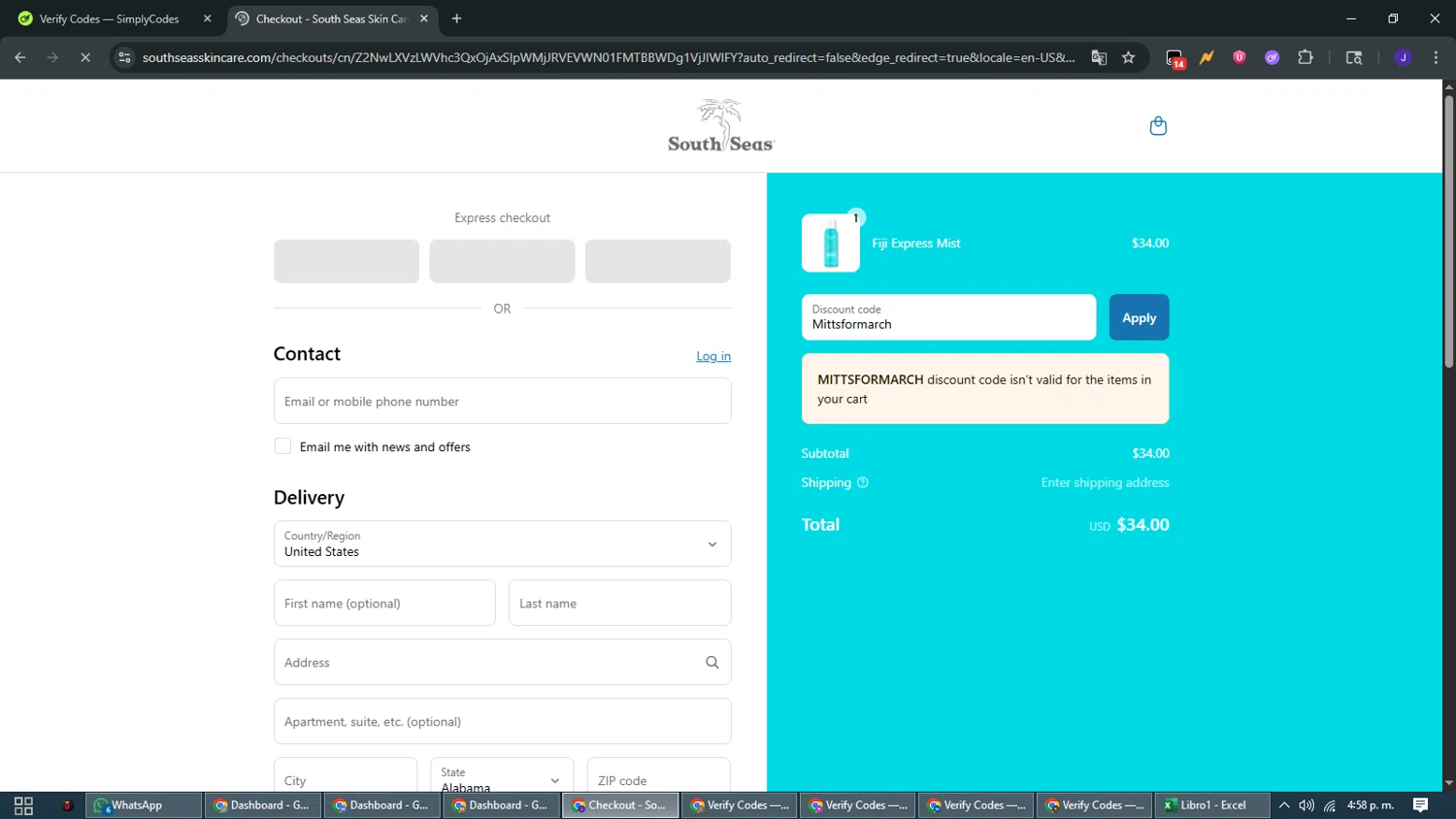
Task: Open Country/Region dropdown
Action: [x=502, y=543]
